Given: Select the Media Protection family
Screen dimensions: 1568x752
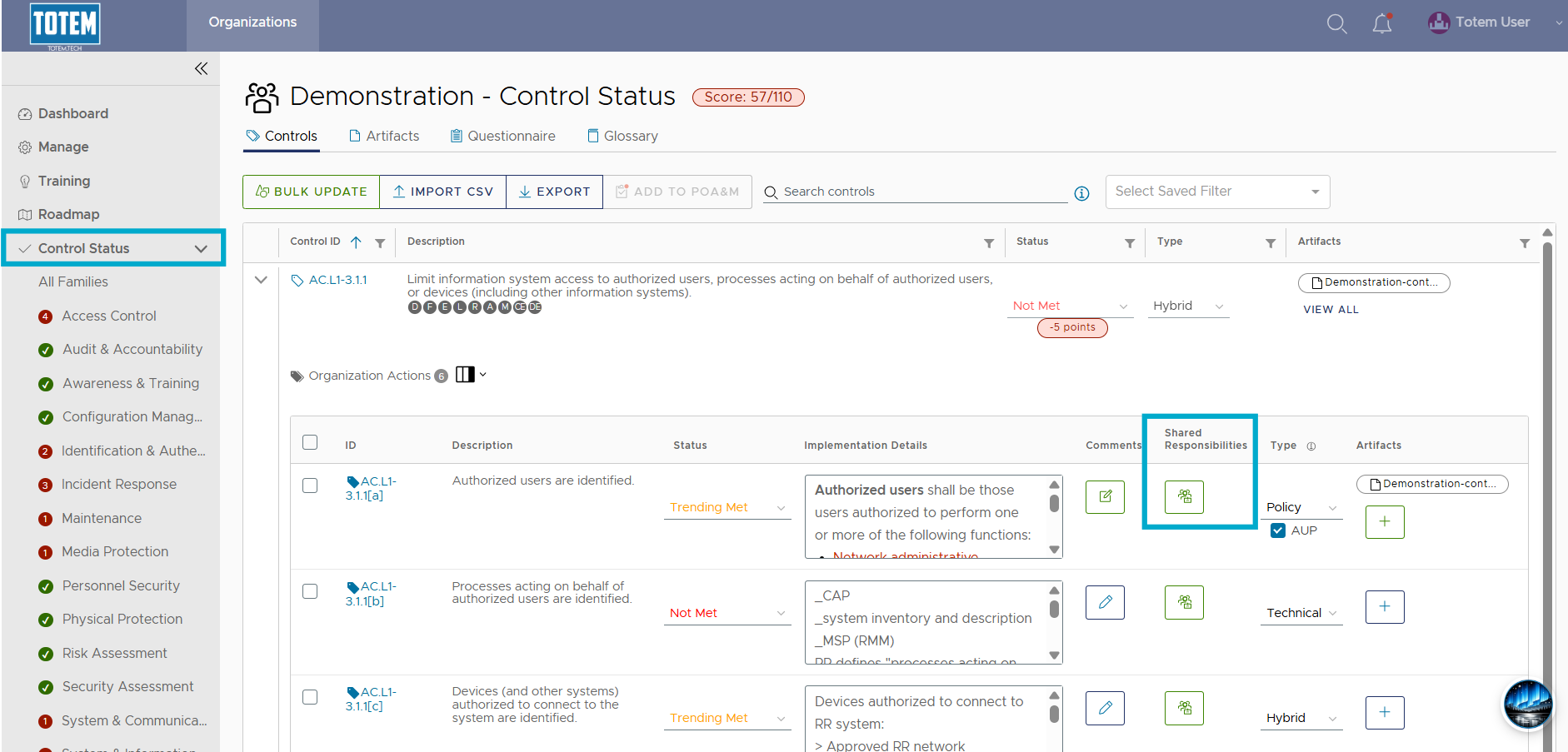Looking at the screenshot, I should point(115,552).
